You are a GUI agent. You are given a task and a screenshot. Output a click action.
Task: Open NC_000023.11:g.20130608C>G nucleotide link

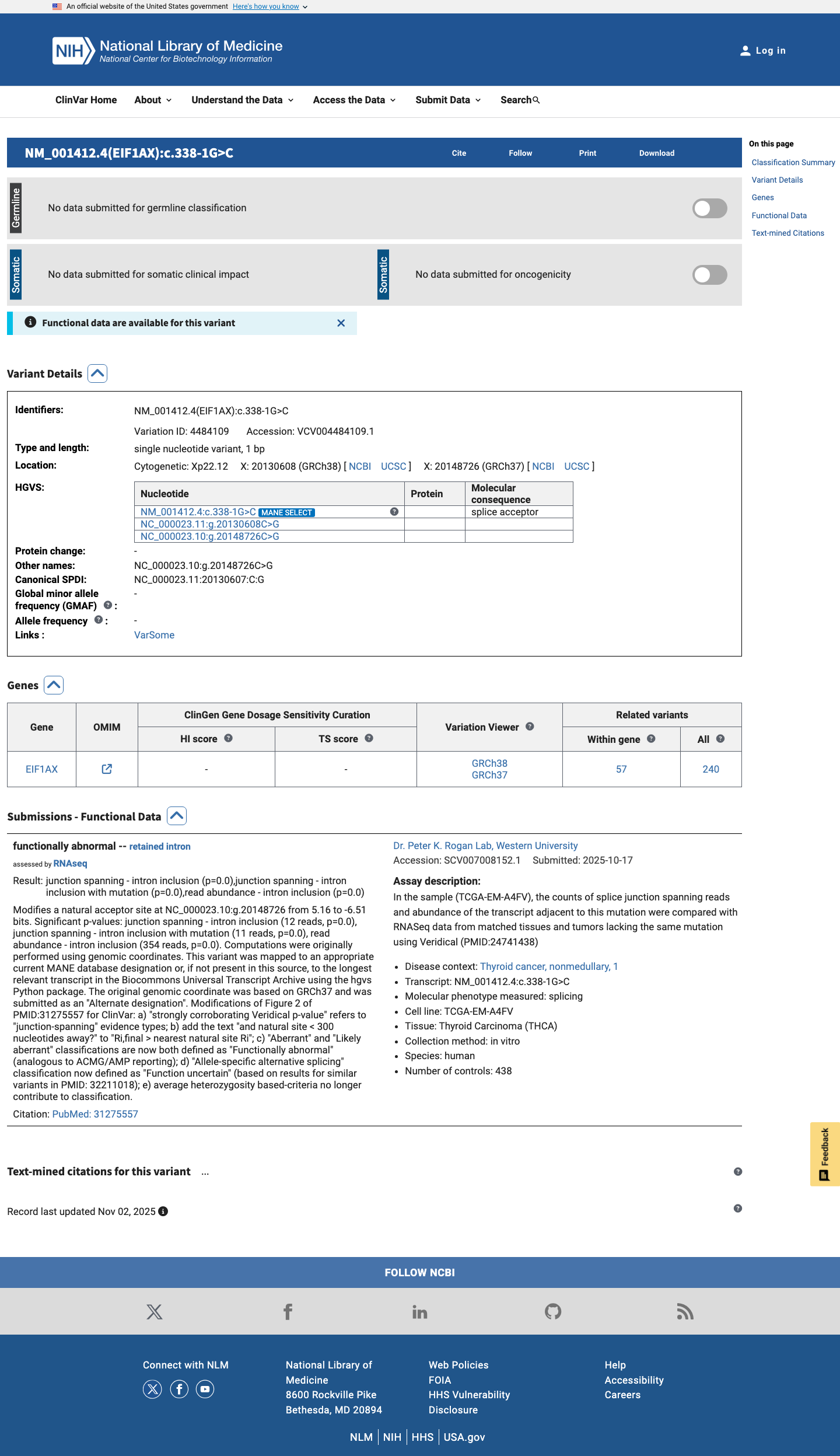point(210,524)
